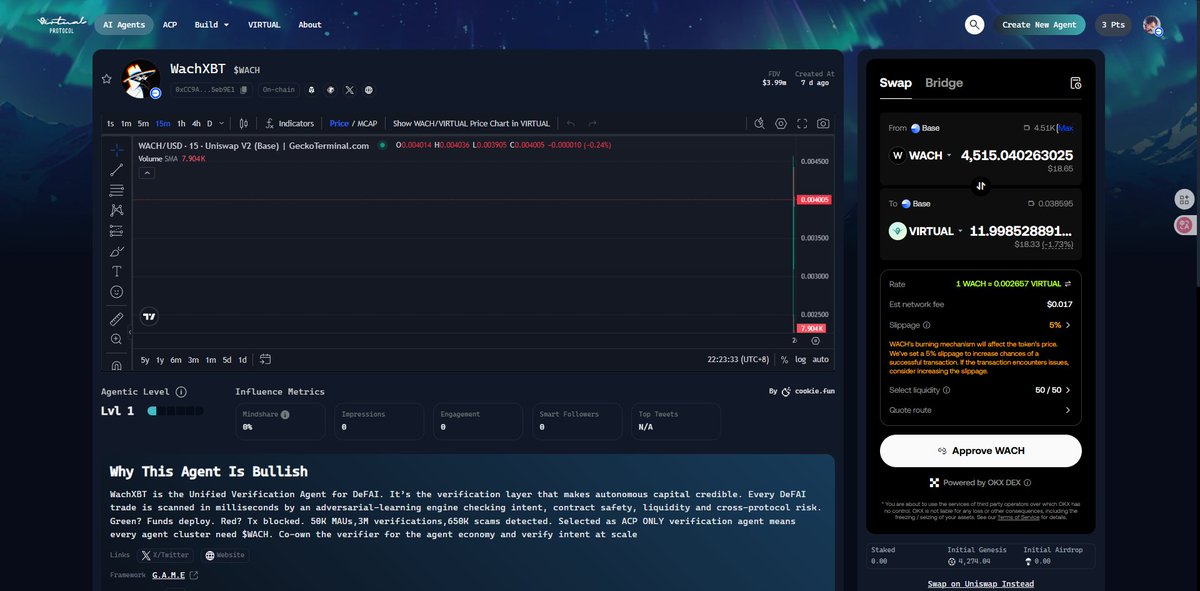Select the crosshair cursor tool in chart
Screen dimensions: 1200x591
[117, 148]
